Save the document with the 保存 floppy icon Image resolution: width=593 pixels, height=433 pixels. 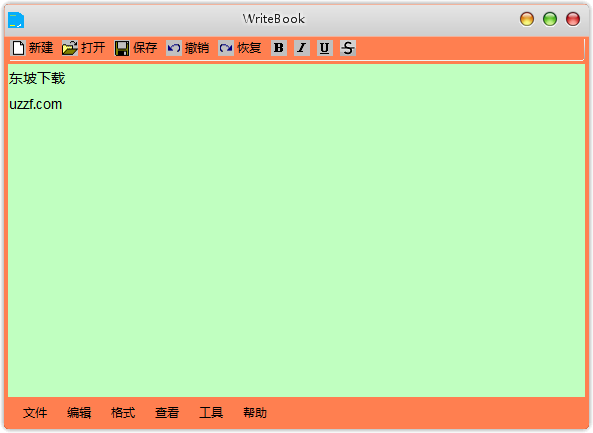(122, 48)
